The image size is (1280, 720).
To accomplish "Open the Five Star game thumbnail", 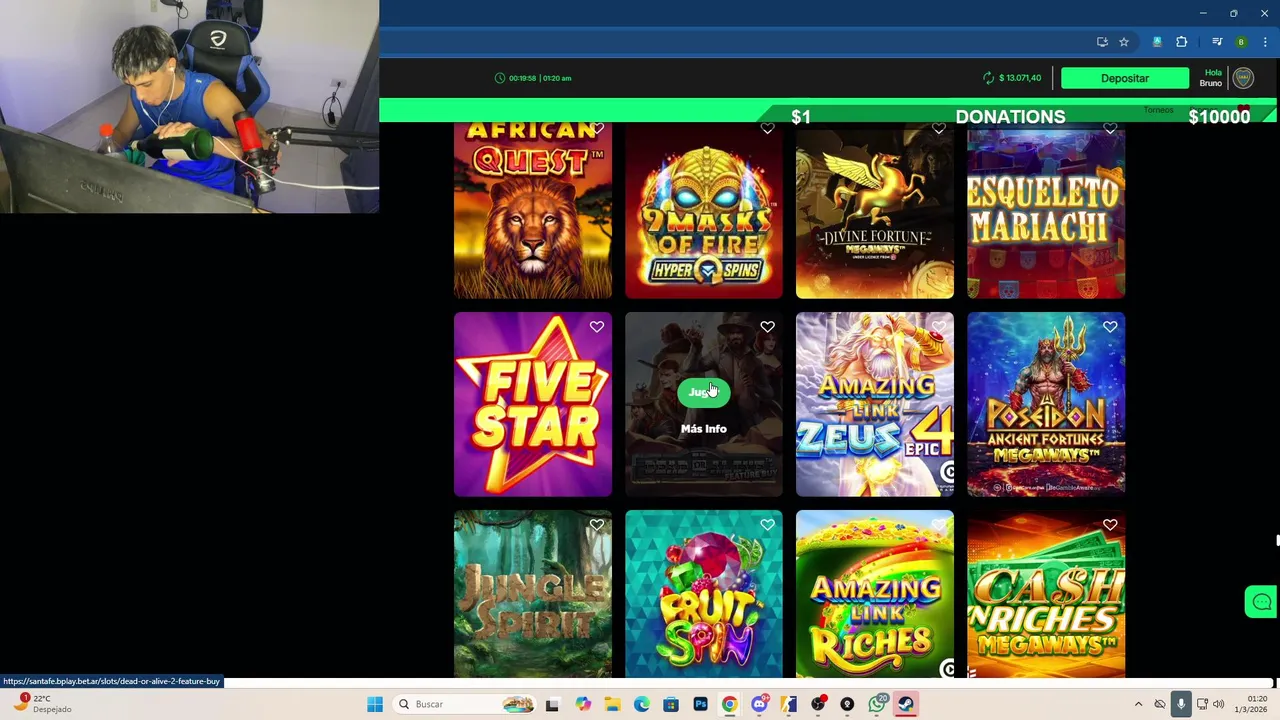I will [533, 404].
